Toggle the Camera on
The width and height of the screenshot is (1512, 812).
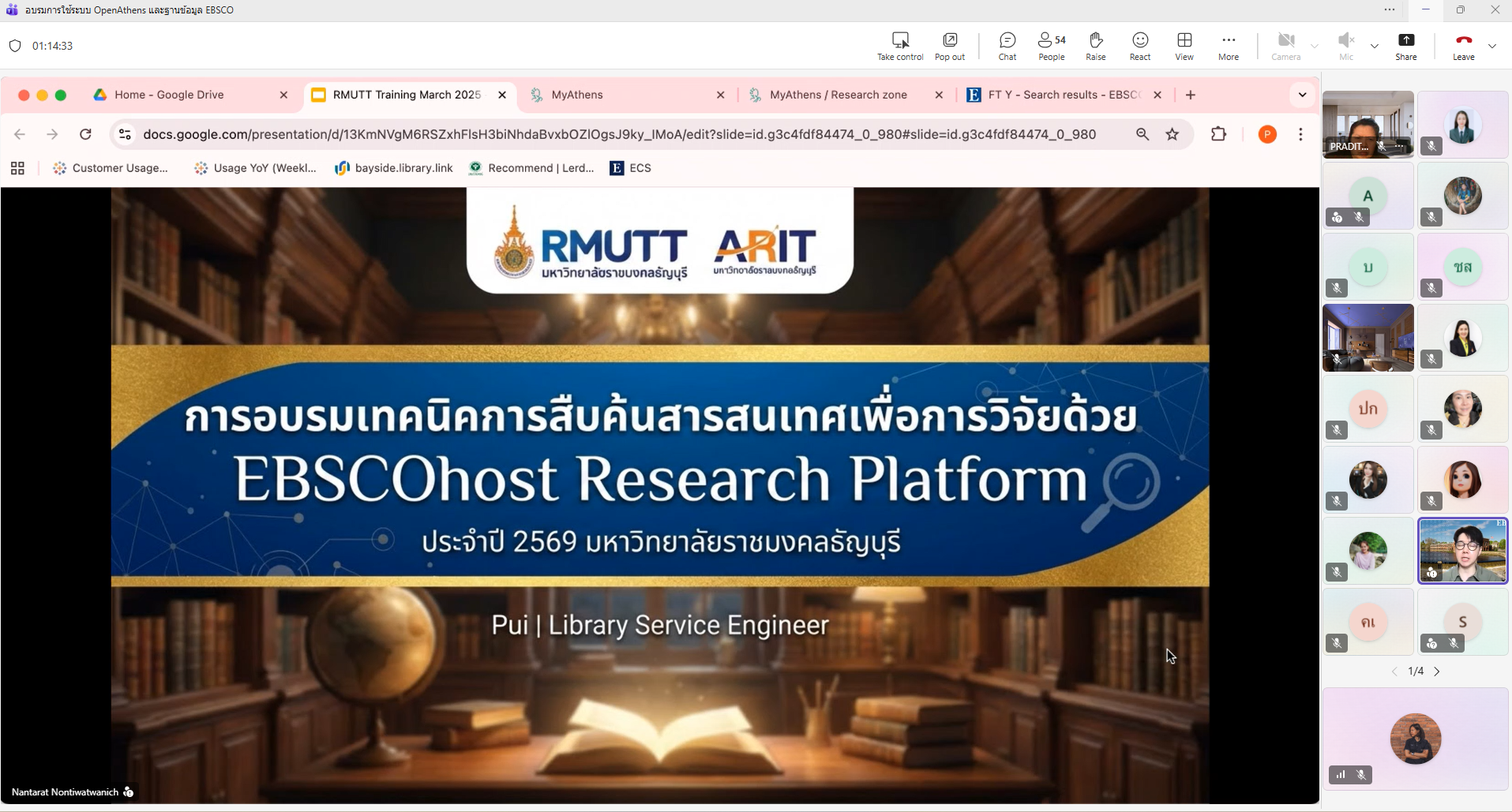coord(1285,46)
